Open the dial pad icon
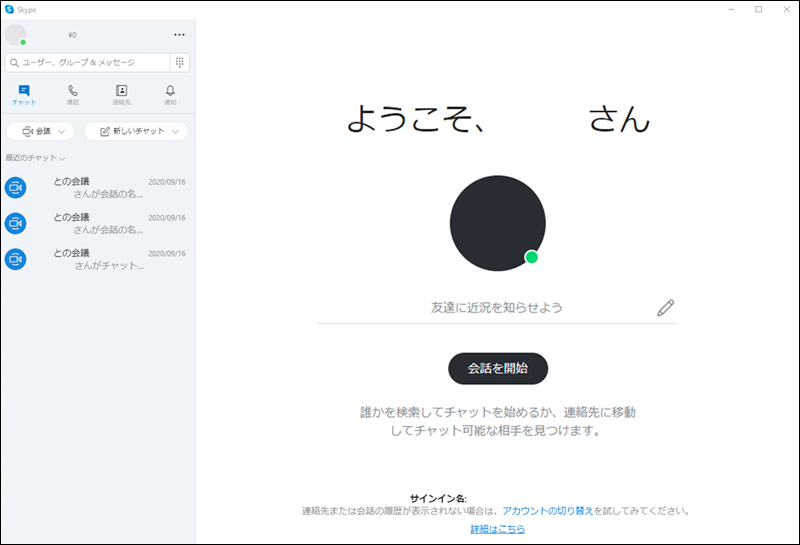The width and height of the screenshot is (800, 545). [180, 62]
